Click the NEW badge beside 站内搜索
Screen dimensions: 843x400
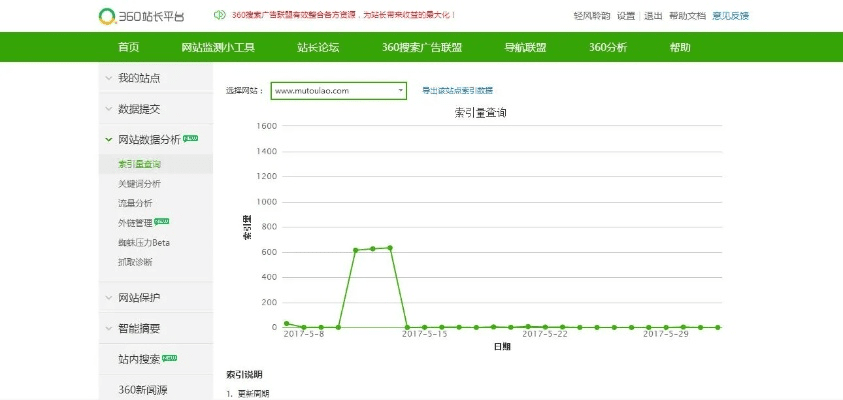[x=170, y=357]
